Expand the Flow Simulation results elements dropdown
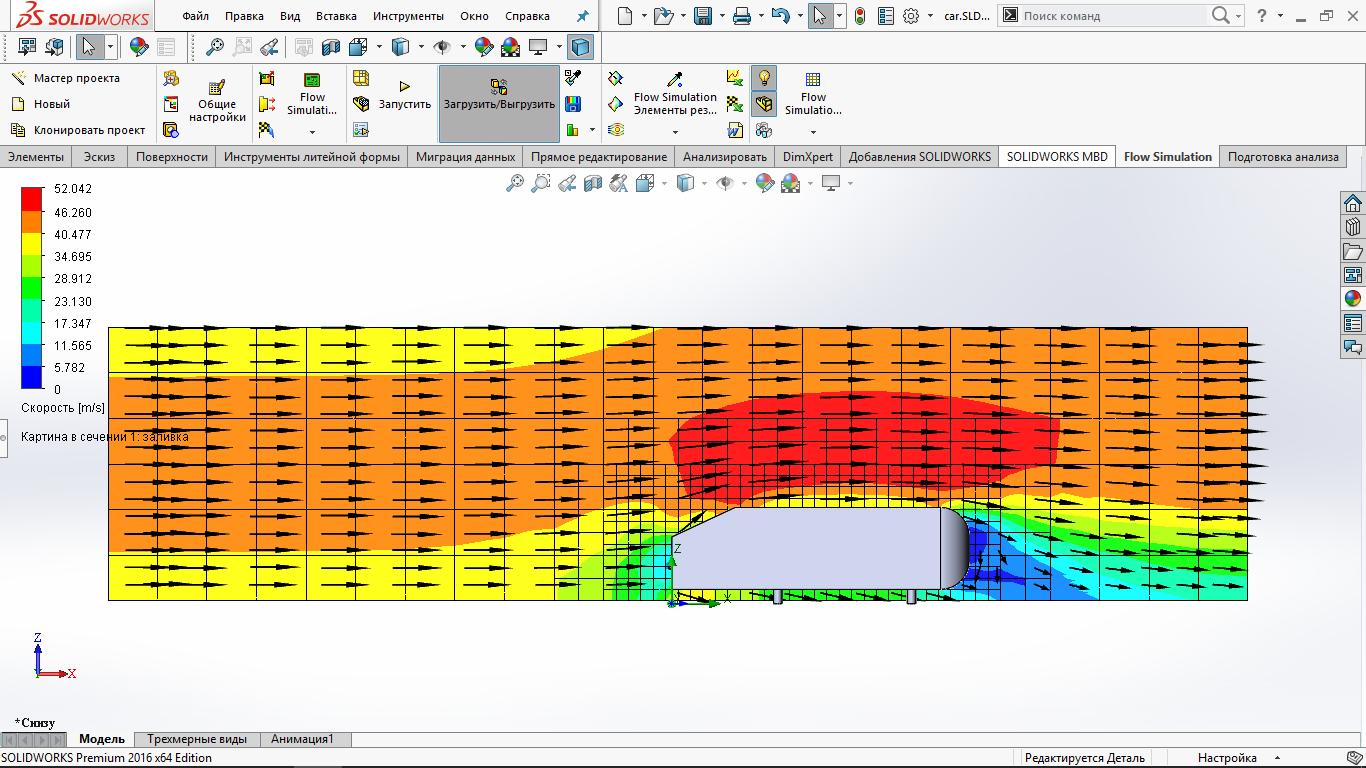Viewport: 1366px width, 768px height. pyautogui.click(x=675, y=132)
